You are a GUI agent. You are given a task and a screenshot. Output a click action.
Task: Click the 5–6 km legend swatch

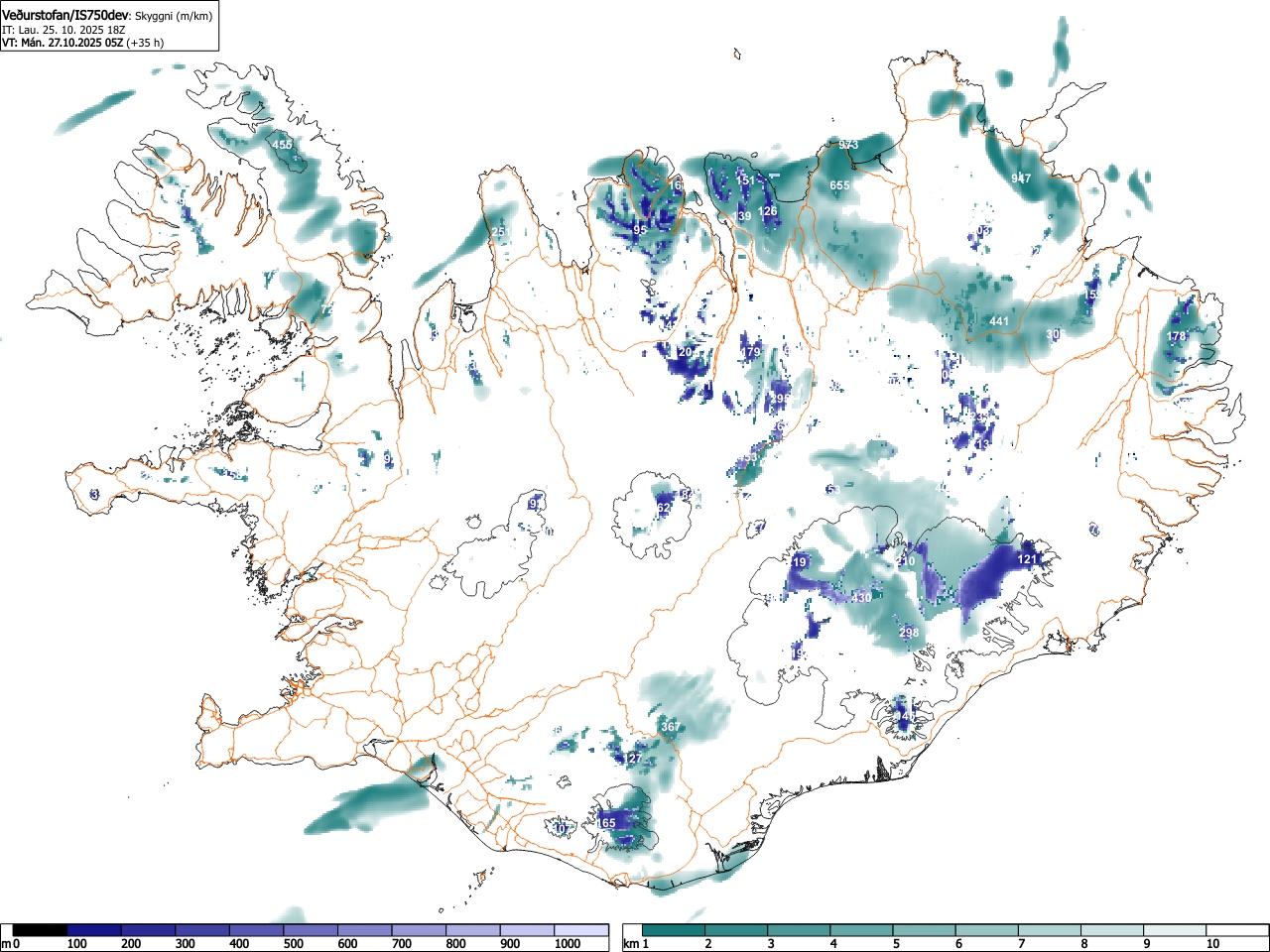(x=924, y=930)
